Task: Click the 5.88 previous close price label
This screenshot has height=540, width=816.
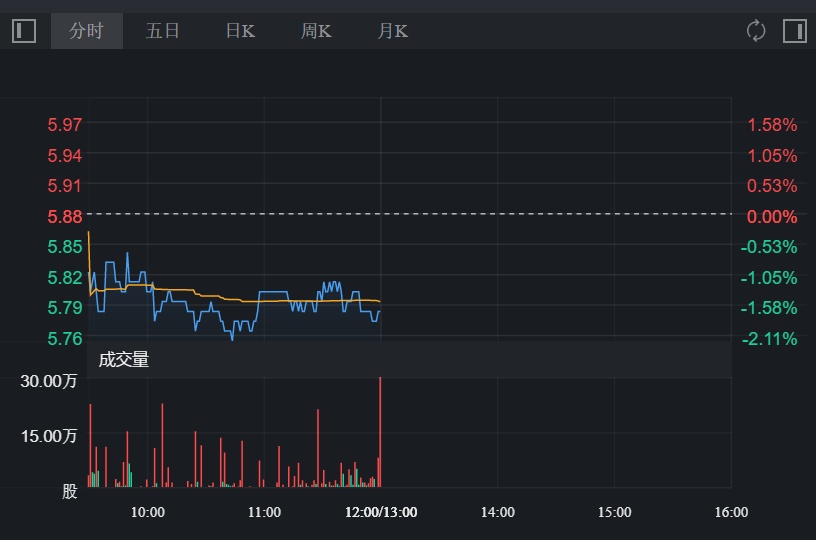Action: pos(65,216)
